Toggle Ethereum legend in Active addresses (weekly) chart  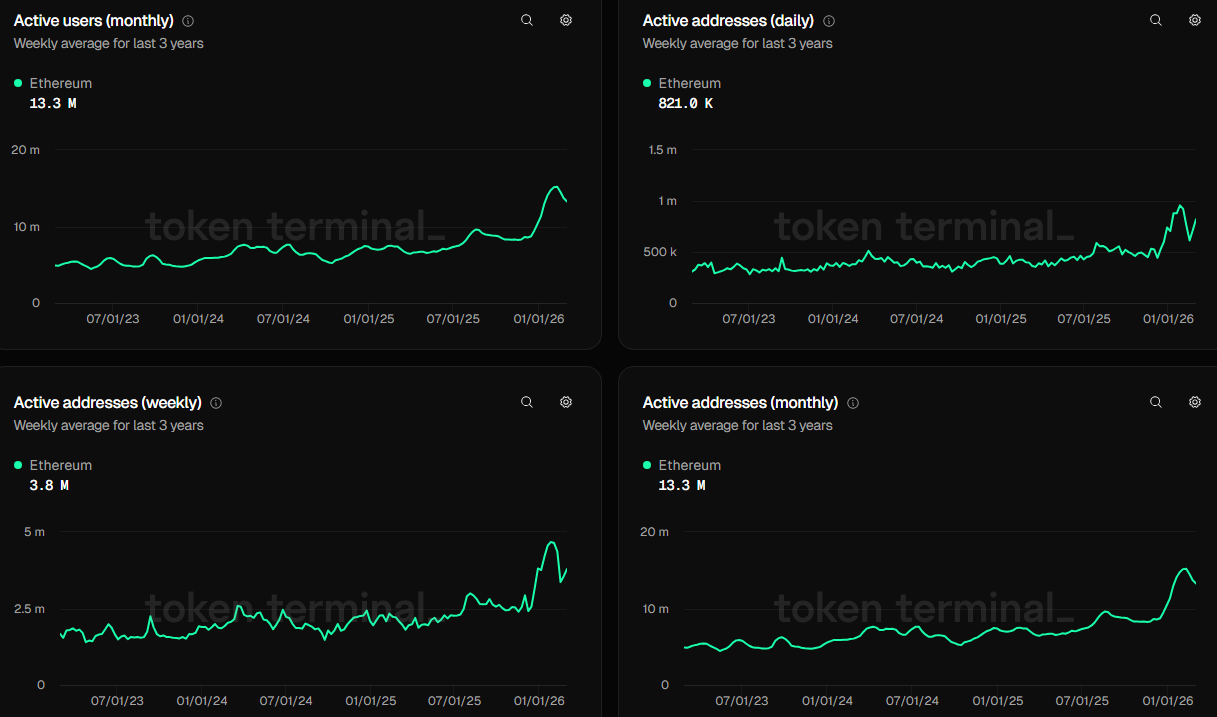(x=60, y=465)
